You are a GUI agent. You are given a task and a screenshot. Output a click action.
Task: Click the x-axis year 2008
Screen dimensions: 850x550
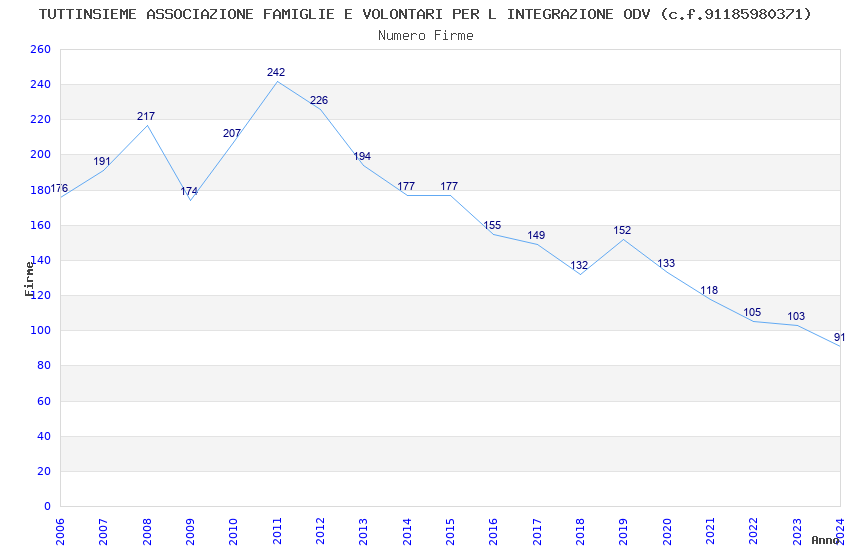147,532
